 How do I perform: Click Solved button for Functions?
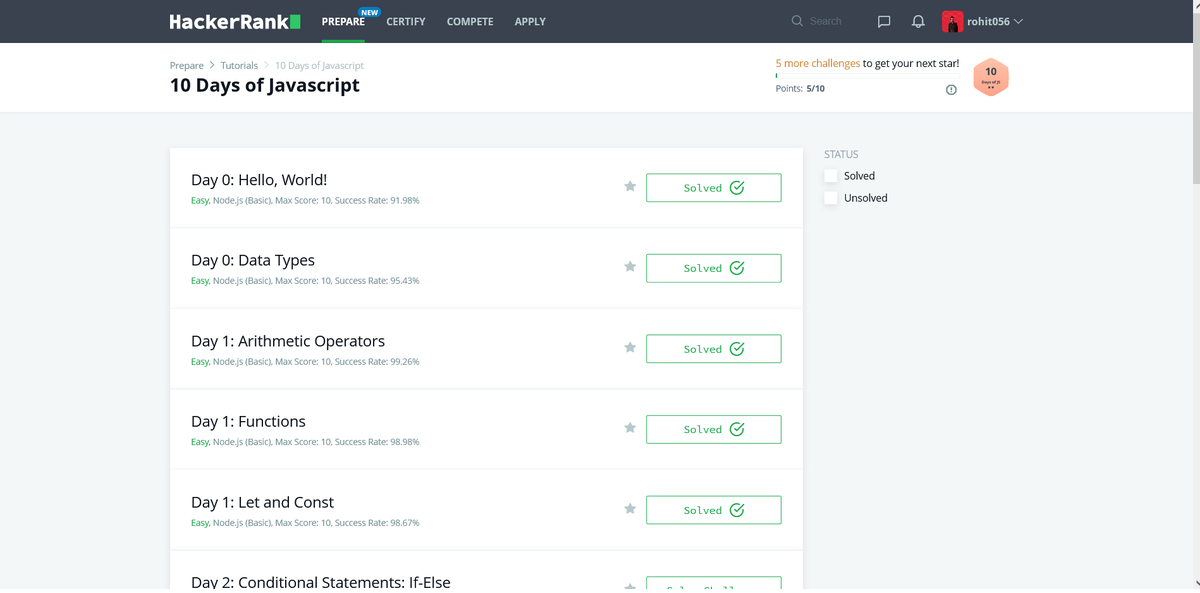714,429
